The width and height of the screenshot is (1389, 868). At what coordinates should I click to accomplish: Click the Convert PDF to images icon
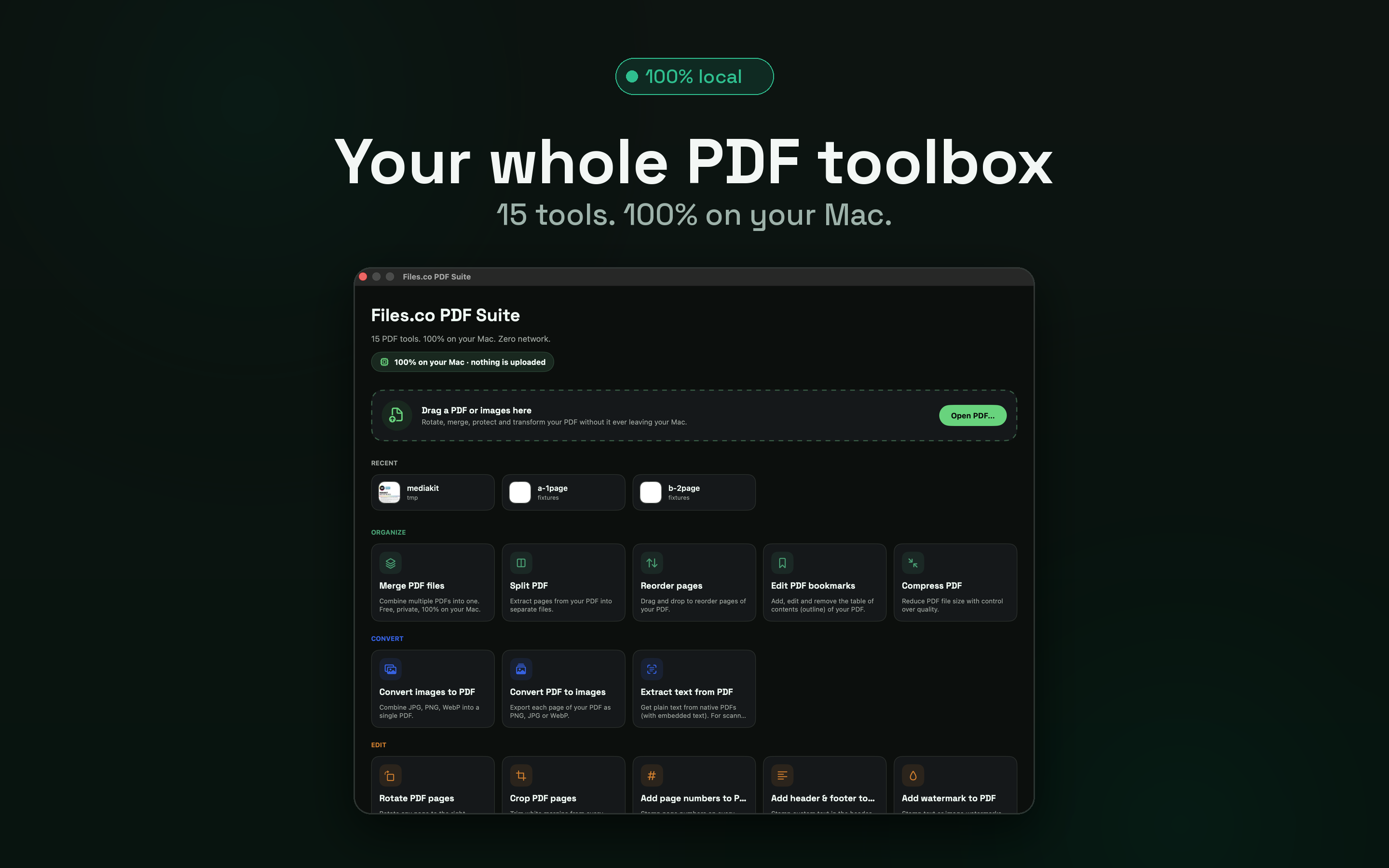tap(521, 669)
